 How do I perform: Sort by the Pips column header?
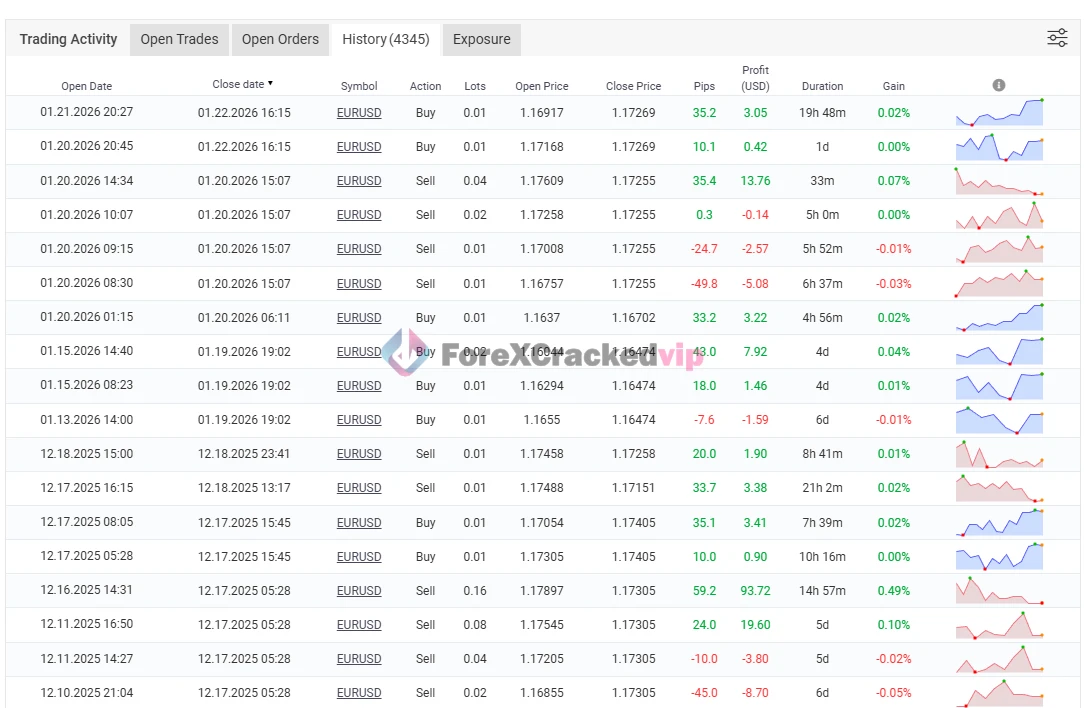704,86
